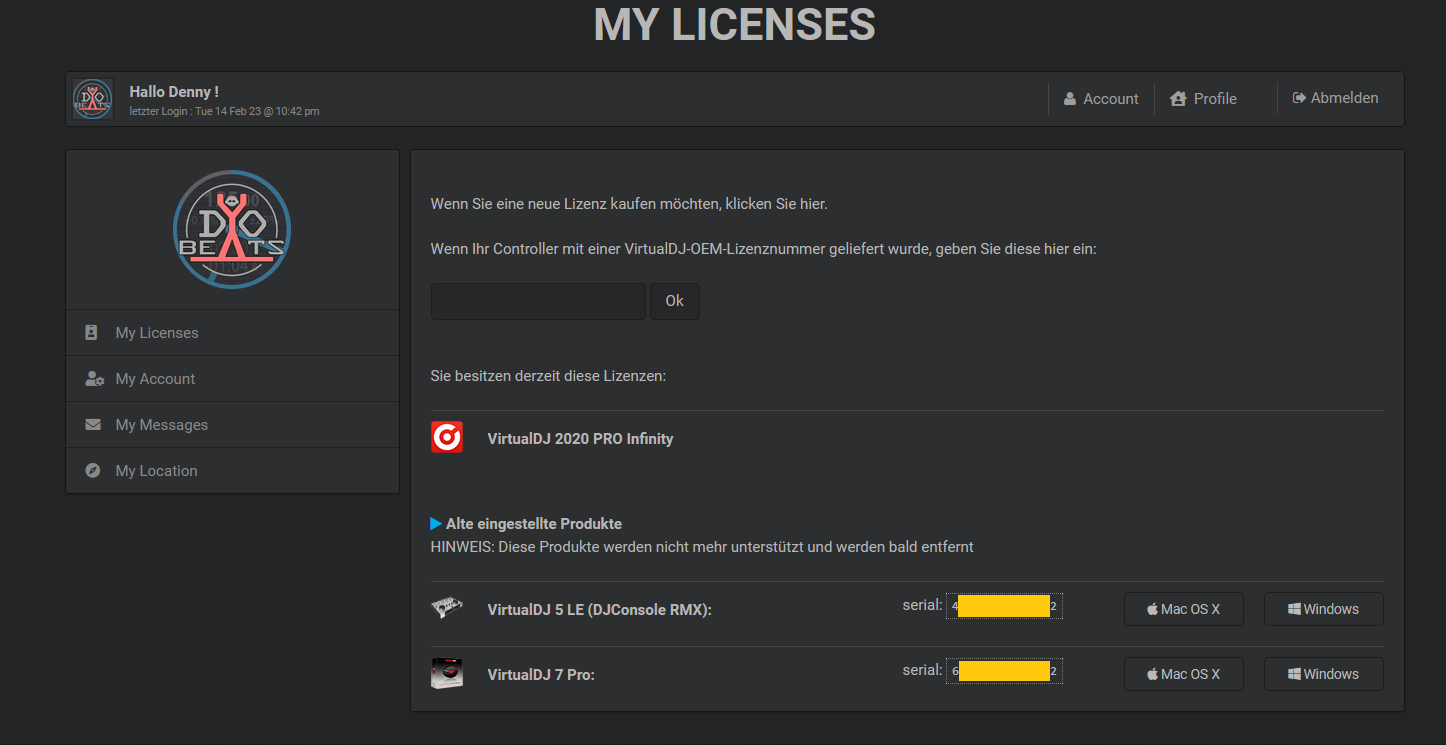Open My Location in the sidebar

(x=156, y=471)
